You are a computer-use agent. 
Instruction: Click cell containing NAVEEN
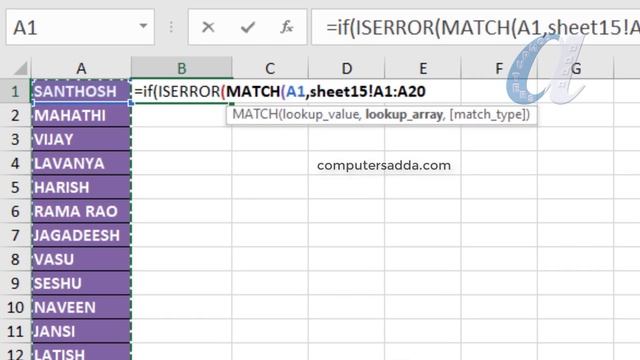(x=81, y=307)
